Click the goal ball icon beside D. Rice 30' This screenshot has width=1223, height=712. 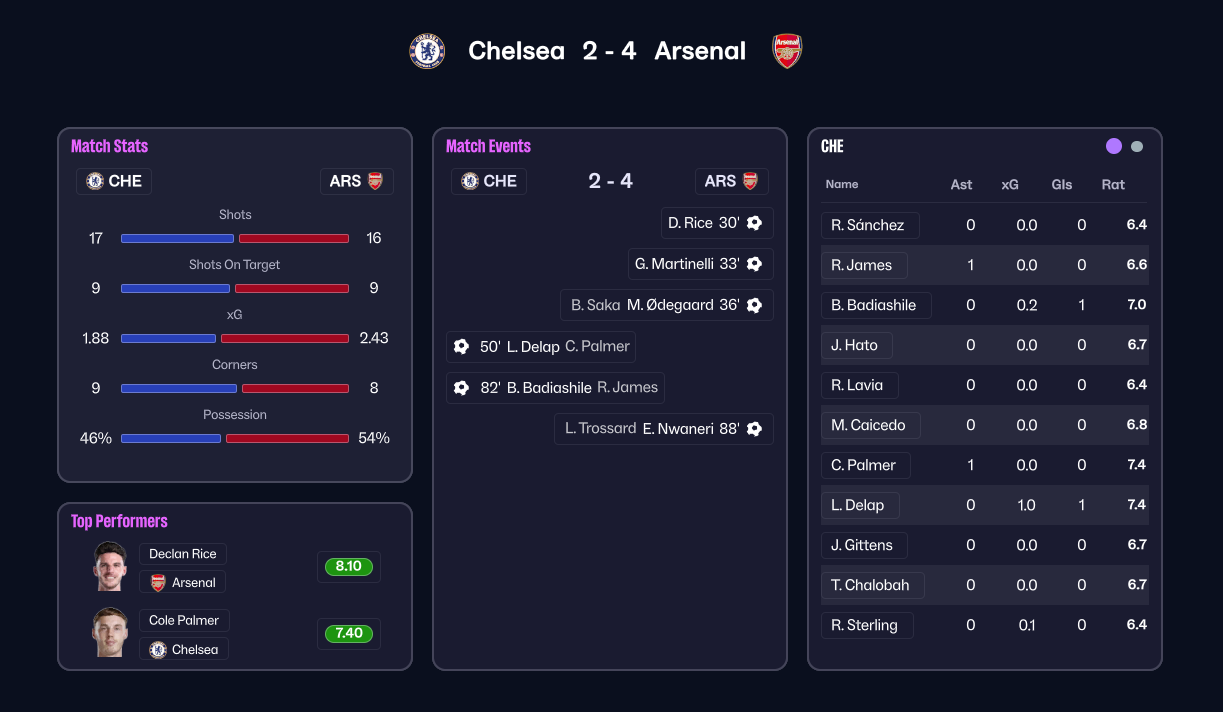pos(755,223)
